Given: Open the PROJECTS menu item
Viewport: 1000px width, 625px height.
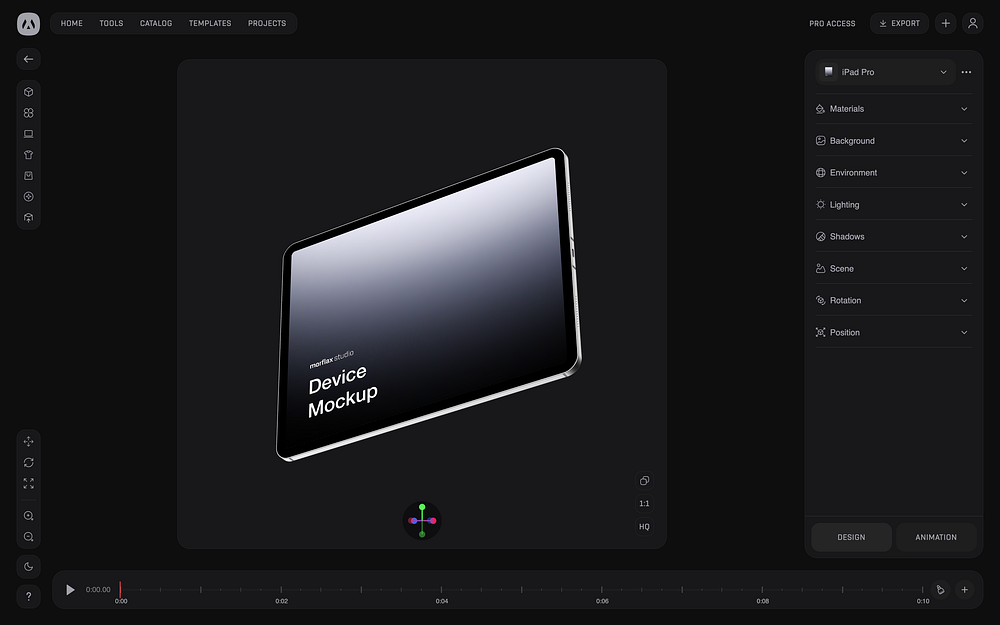Looking at the screenshot, I should (267, 23).
